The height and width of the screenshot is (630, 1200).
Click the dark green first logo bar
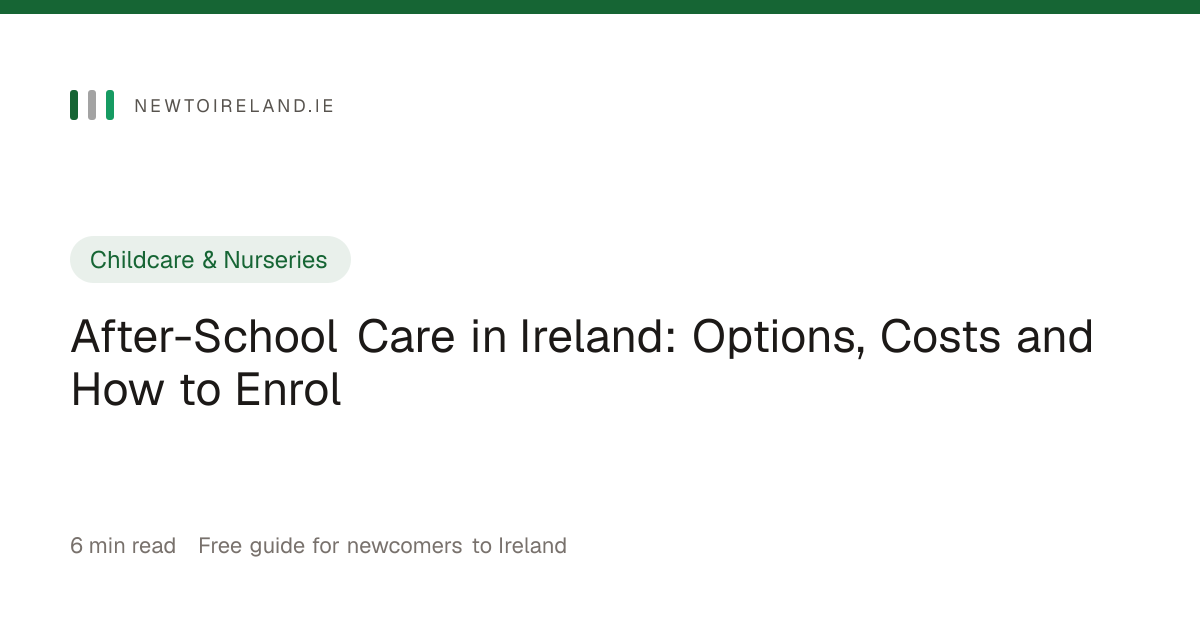(74, 105)
